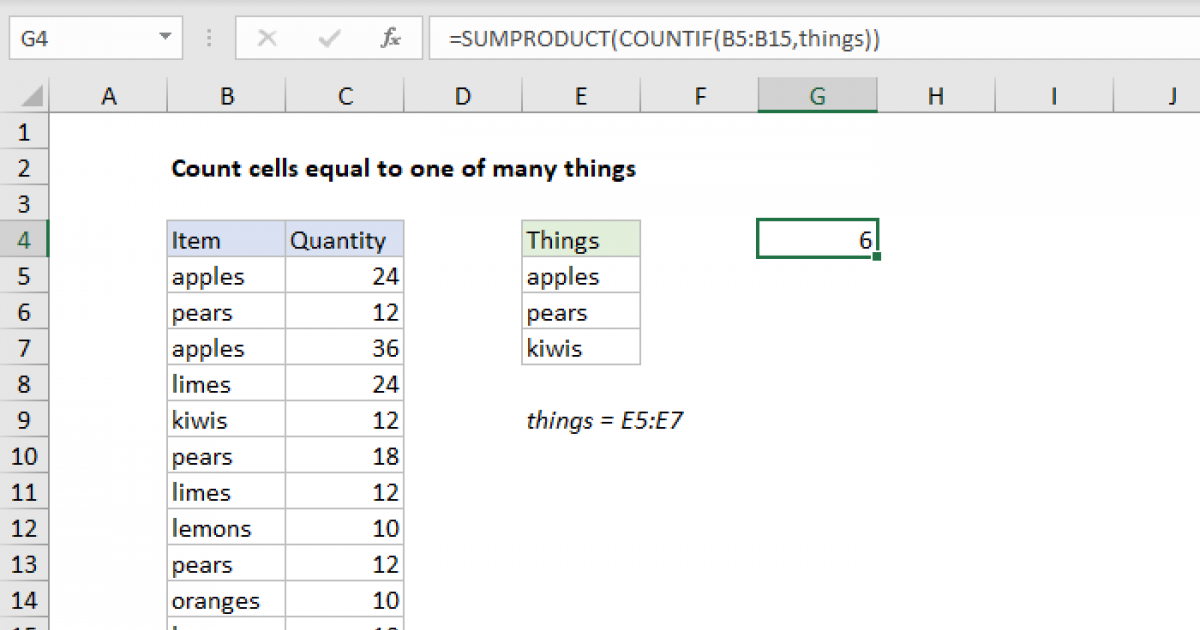Click the Select All triangle above row headers
The height and width of the screenshot is (630, 1200).
click(30, 95)
